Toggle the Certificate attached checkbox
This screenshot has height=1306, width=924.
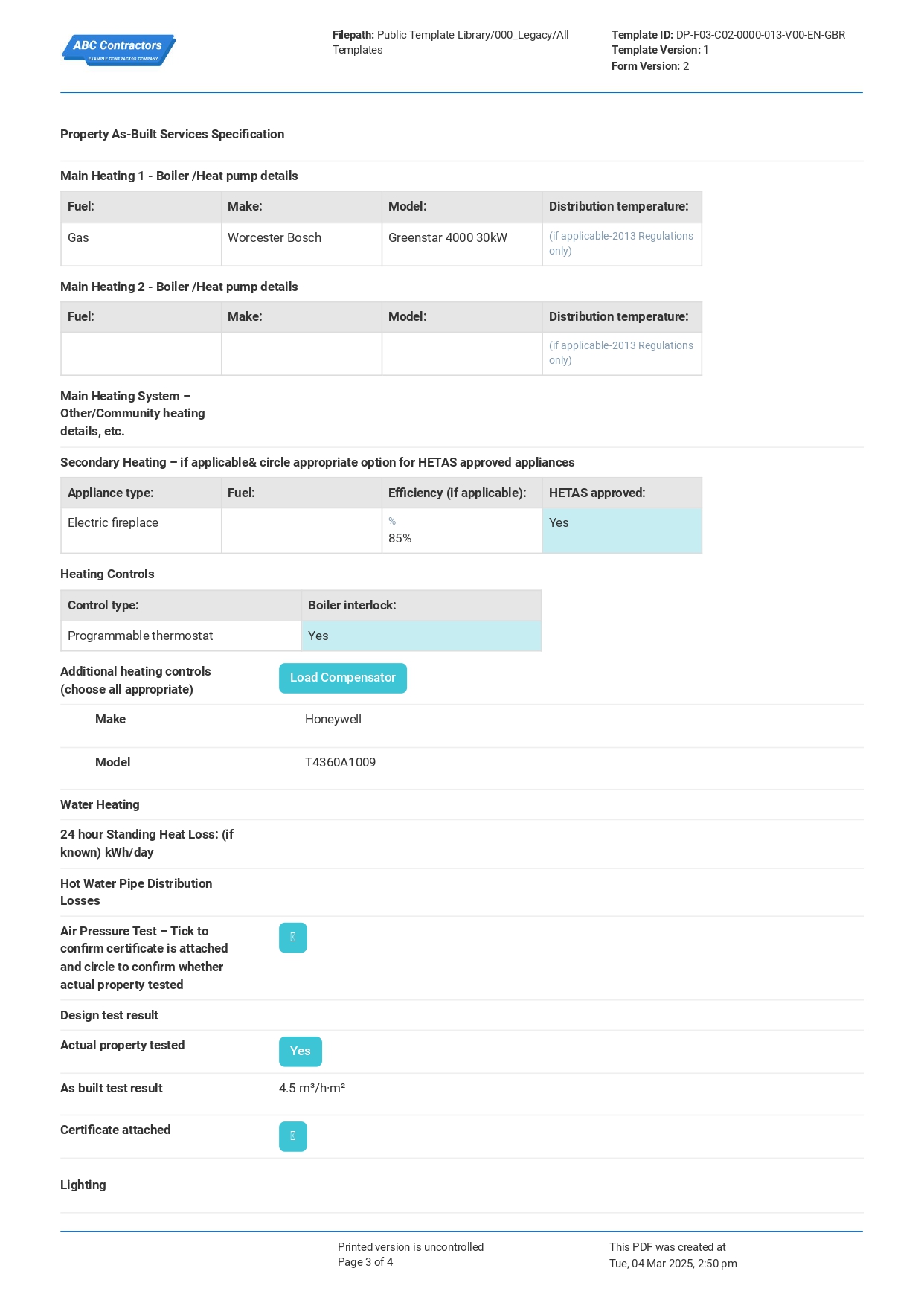click(x=292, y=1136)
